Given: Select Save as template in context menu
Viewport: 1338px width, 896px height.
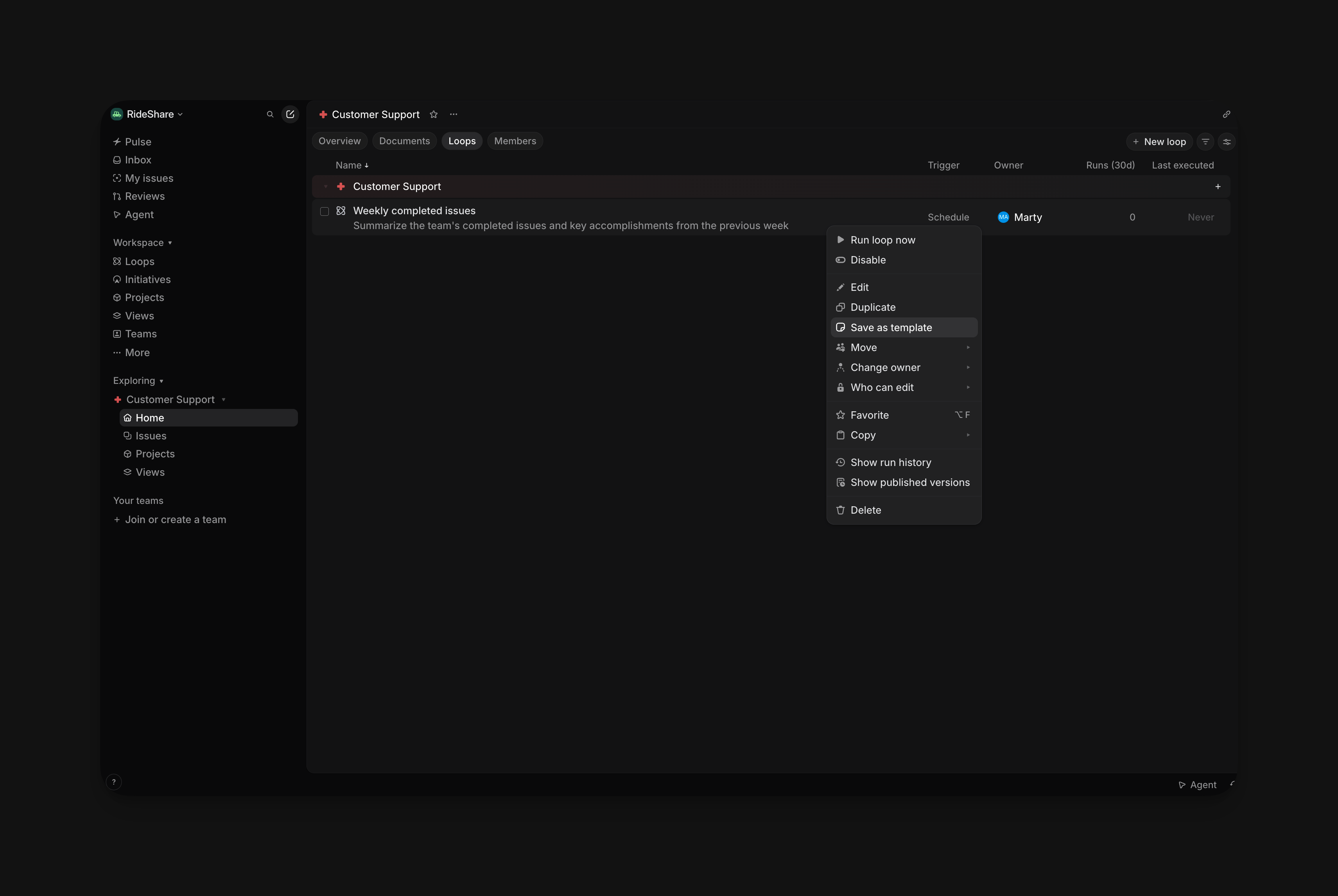Looking at the screenshot, I should coord(904,328).
